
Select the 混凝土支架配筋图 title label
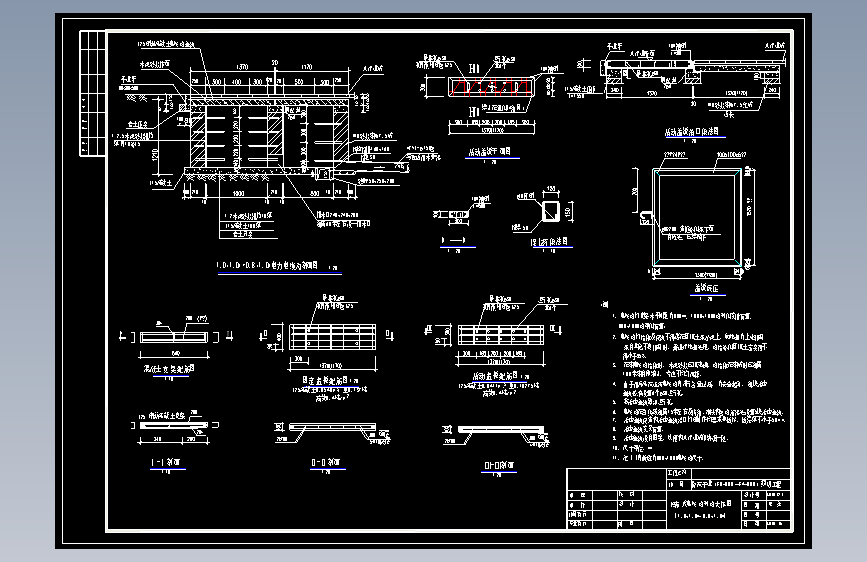[x=169, y=369]
